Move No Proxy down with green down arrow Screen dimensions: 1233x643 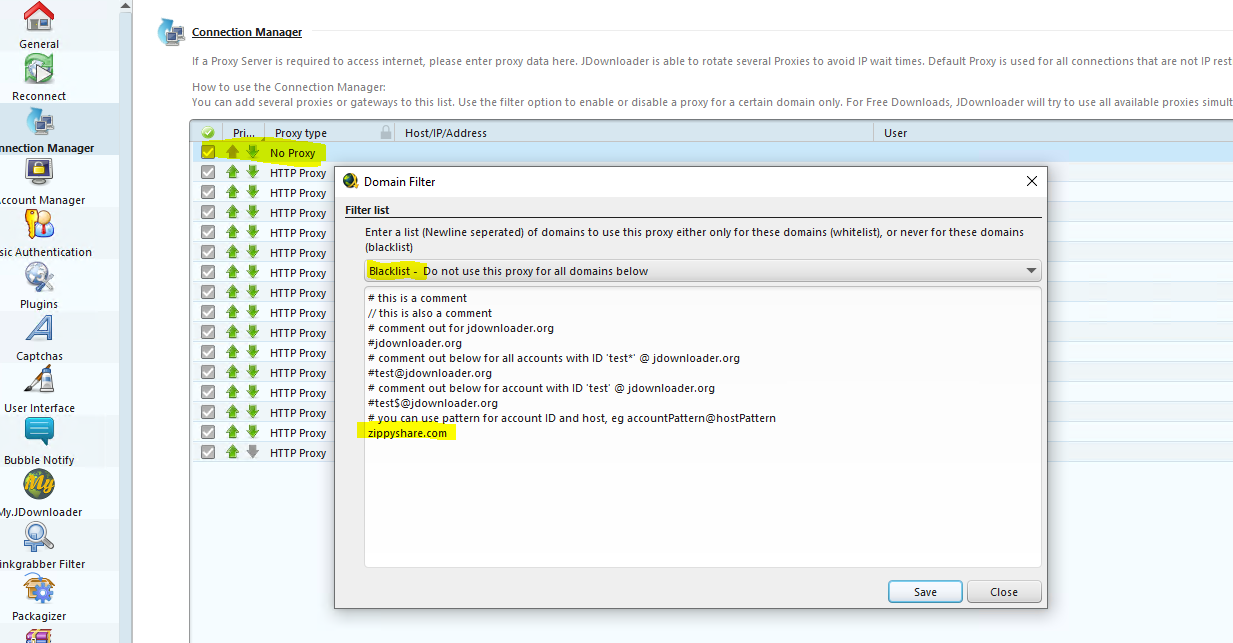(253, 152)
